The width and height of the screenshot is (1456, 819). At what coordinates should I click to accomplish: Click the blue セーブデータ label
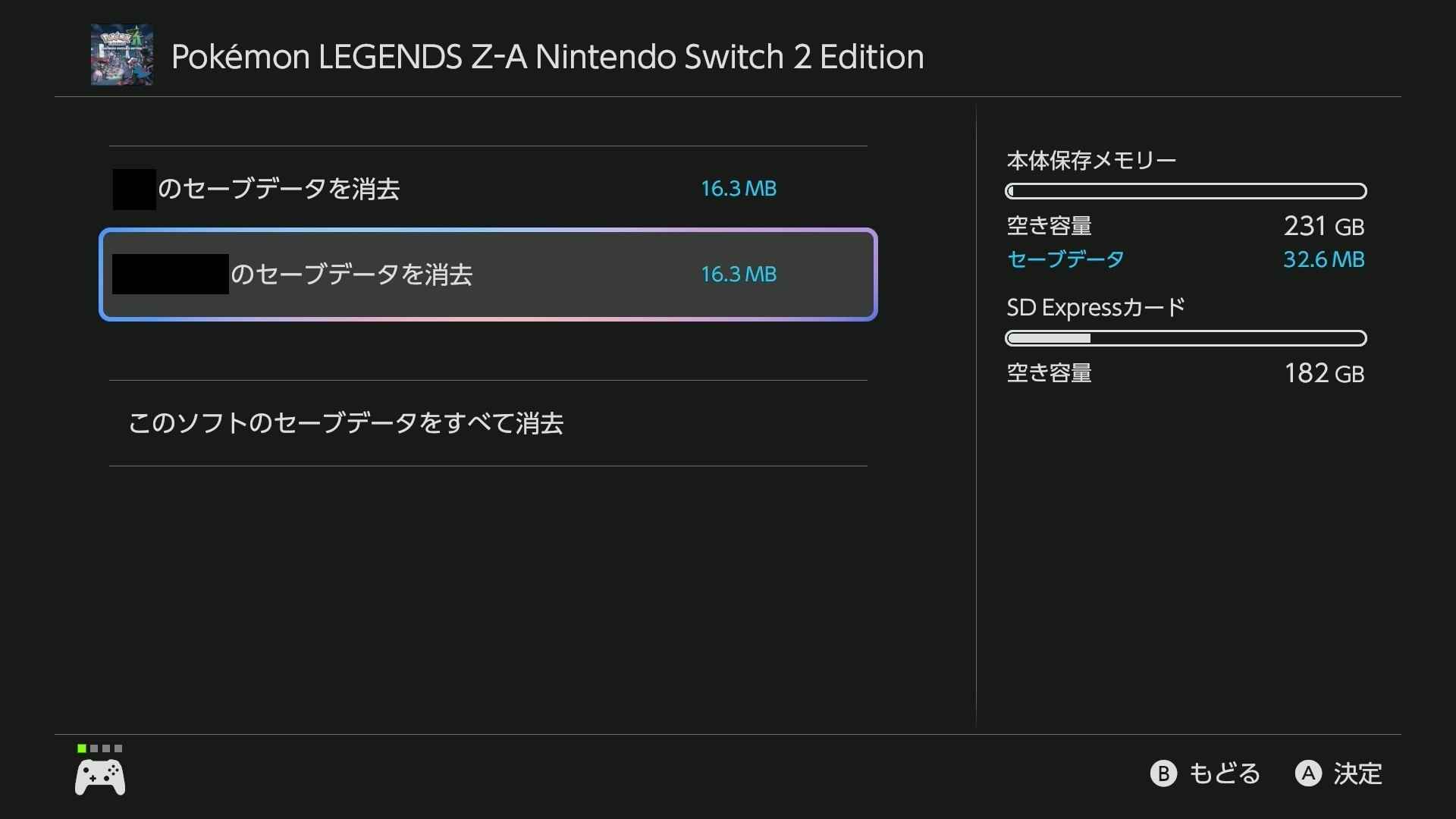(1065, 259)
